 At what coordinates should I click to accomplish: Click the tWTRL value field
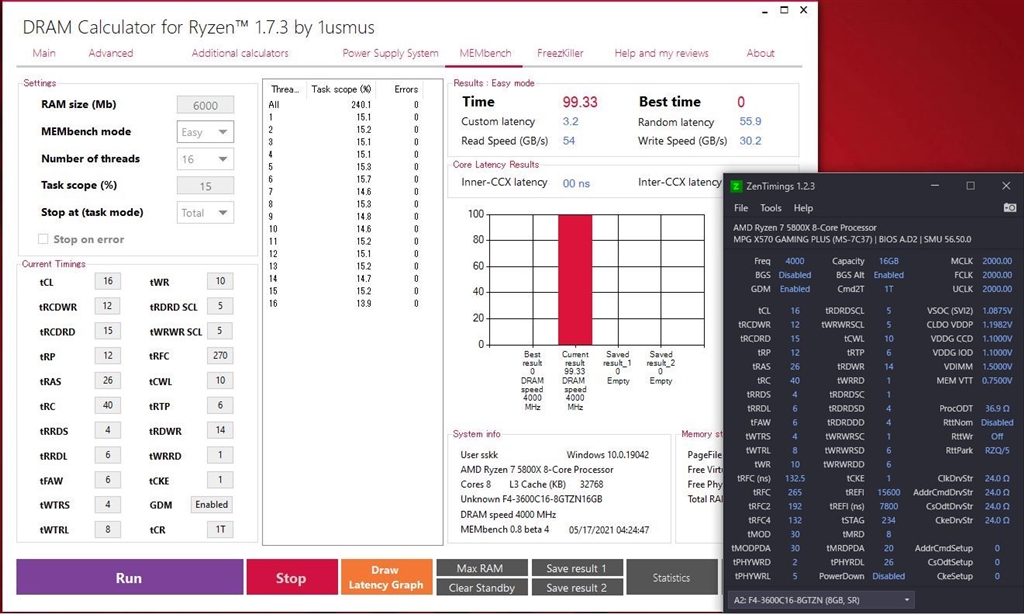tap(108, 530)
